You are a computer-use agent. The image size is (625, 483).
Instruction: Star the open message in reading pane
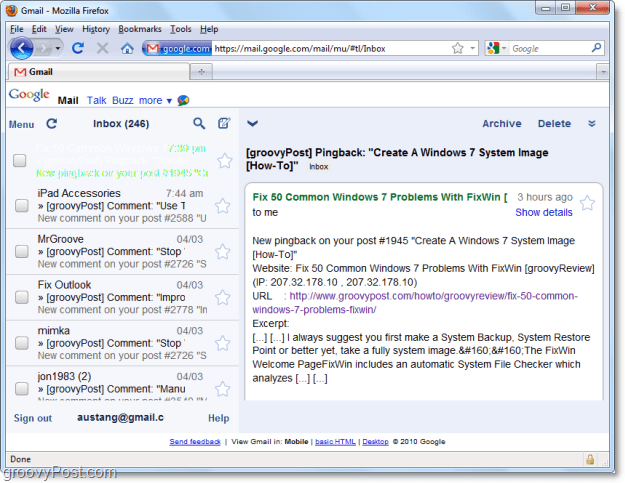point(587,203)
